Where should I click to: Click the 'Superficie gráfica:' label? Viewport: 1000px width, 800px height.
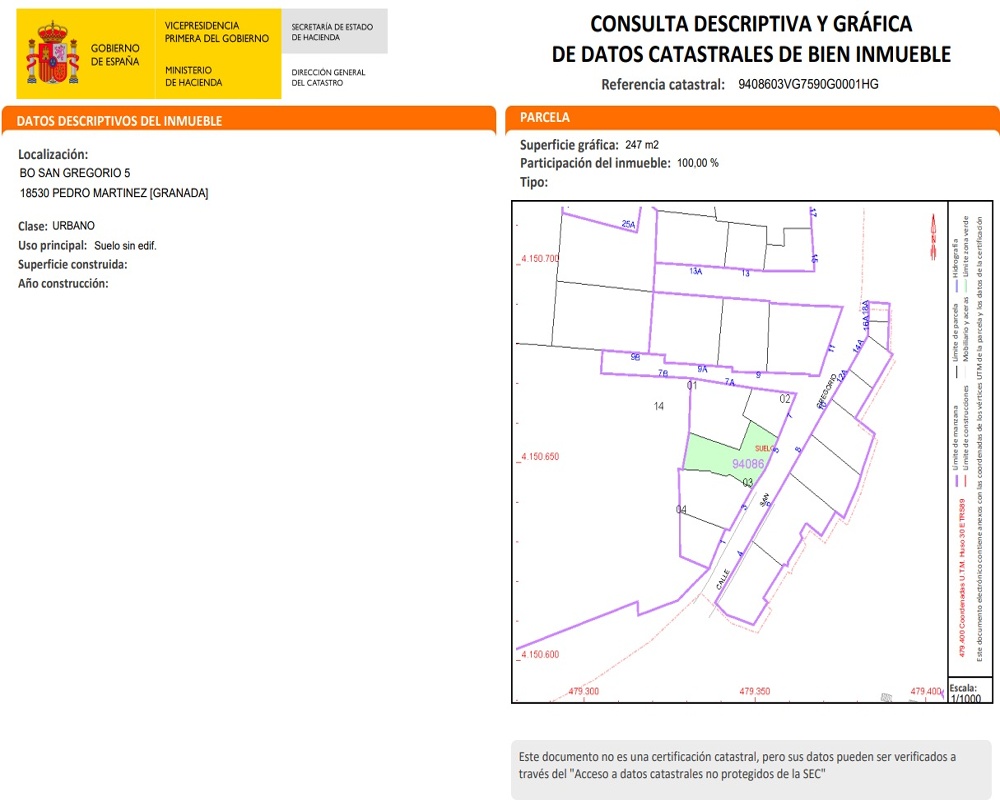569,145
